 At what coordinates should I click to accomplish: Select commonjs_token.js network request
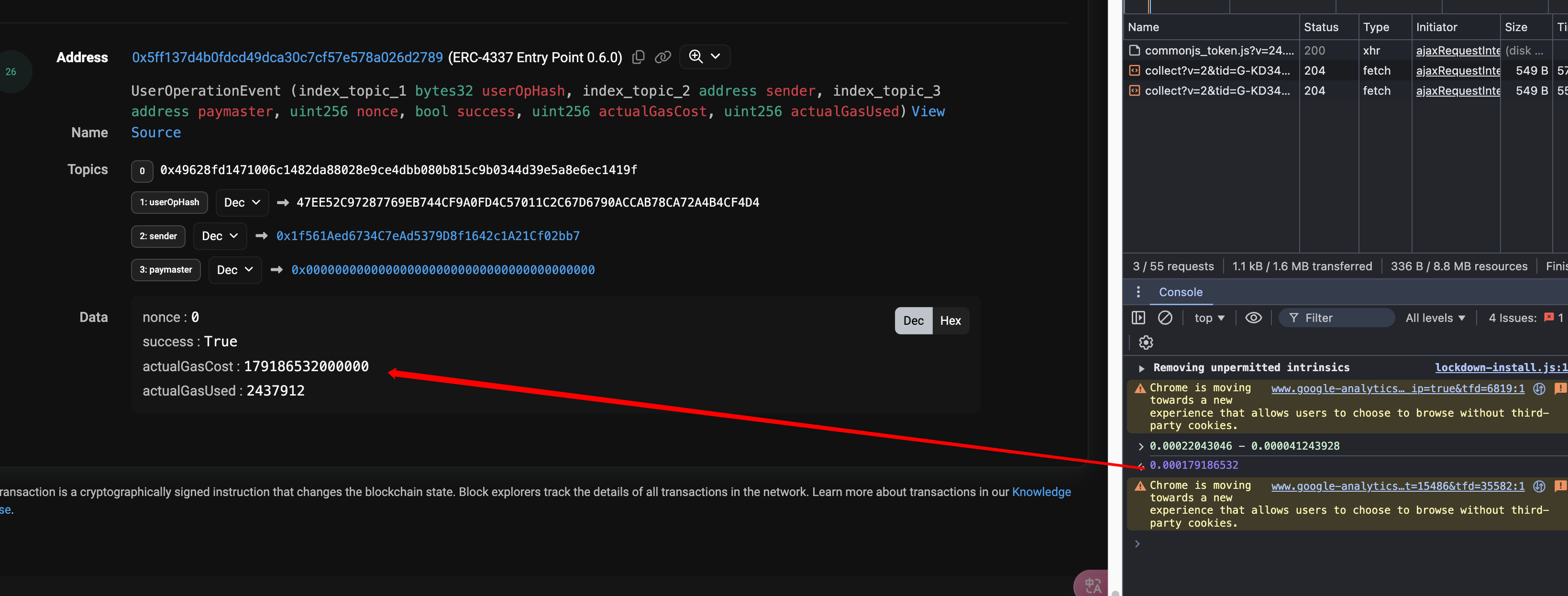[x=1219, y=51]
